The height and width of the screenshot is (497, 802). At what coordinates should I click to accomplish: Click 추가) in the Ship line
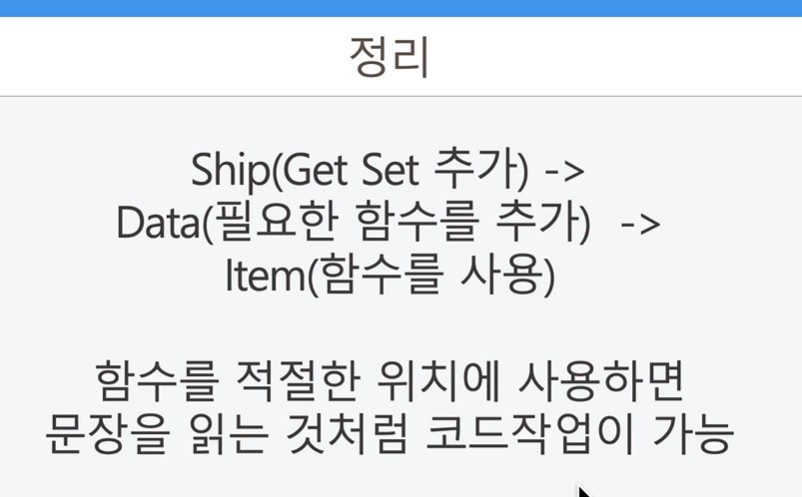tap(481, 169)
